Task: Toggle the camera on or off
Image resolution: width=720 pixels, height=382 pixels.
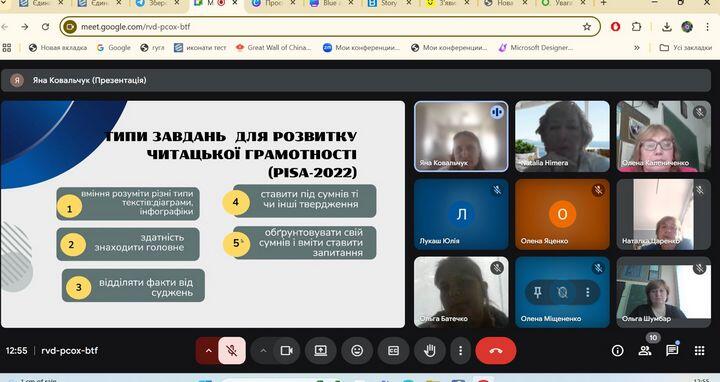Action: pyautogui.click(x=287, y=351)
